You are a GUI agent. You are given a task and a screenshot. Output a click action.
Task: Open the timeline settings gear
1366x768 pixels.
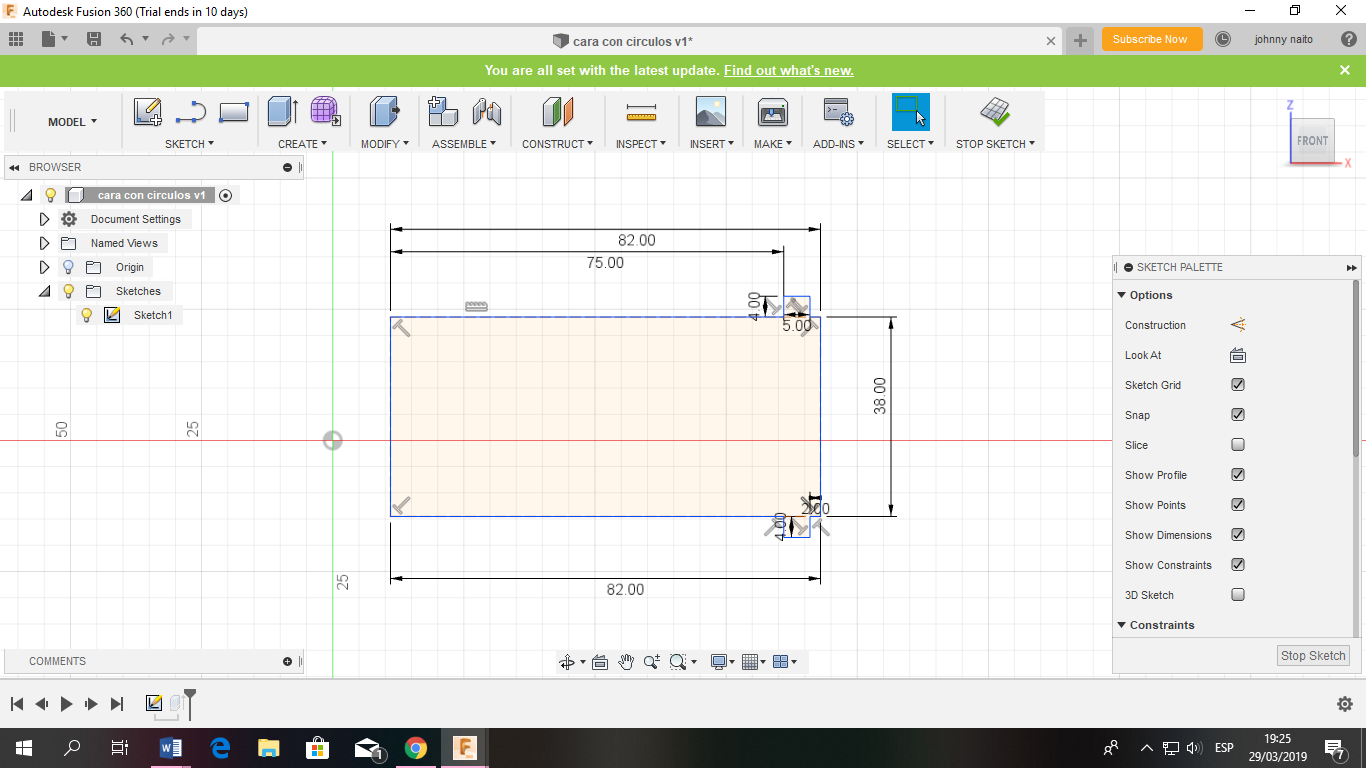click(x=1345, y=704)
